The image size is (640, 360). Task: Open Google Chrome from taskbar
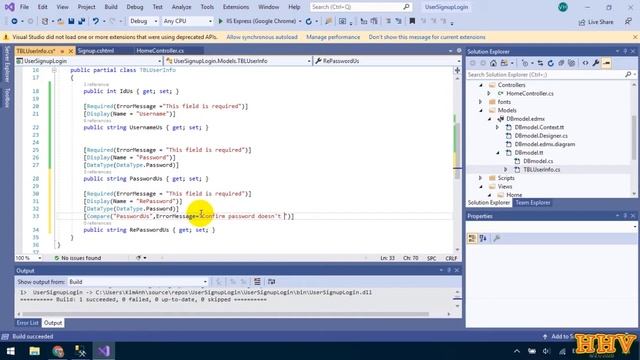[58, 351]
